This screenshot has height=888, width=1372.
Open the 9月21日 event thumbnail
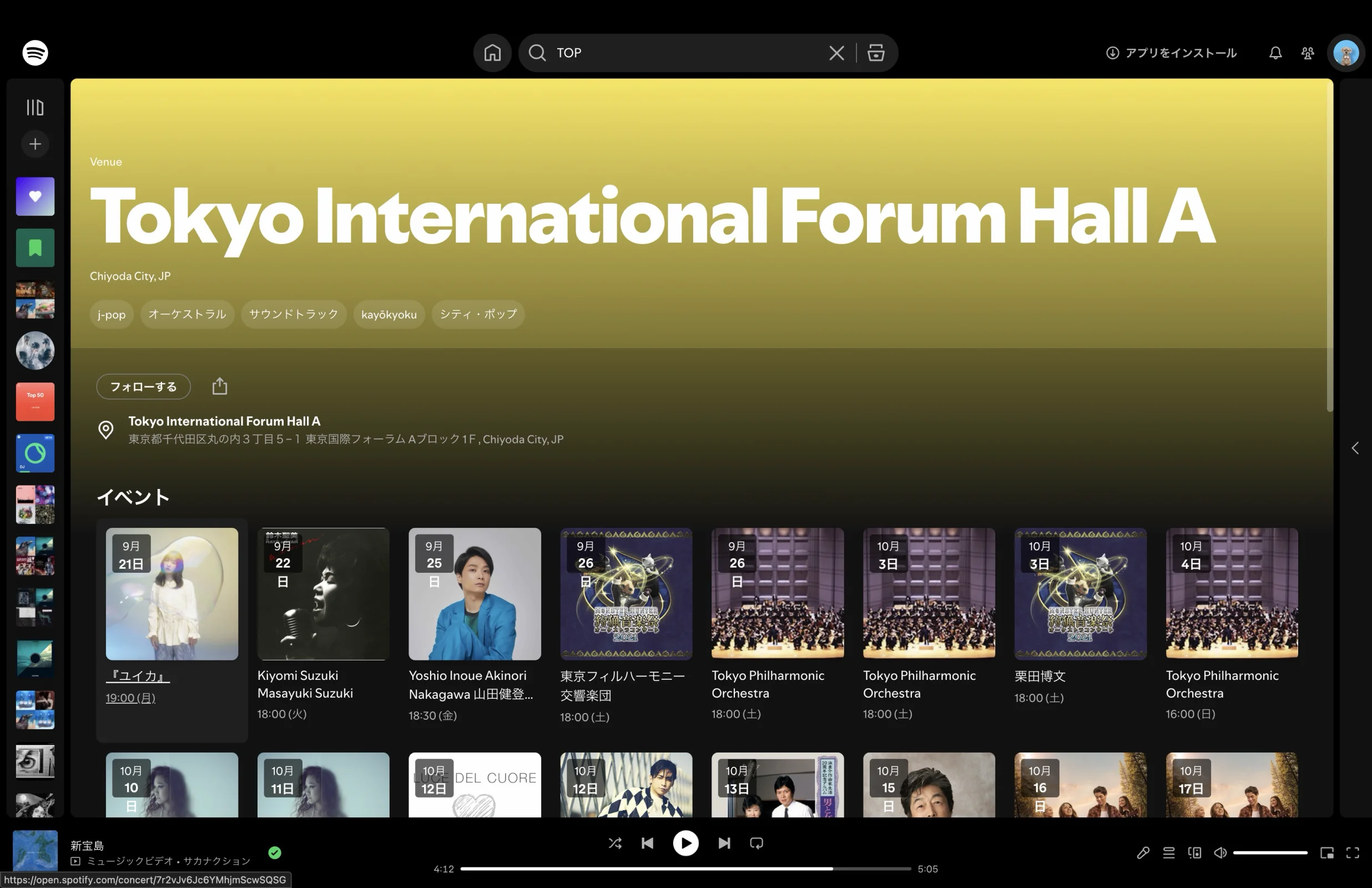click(x=172, y=594)
